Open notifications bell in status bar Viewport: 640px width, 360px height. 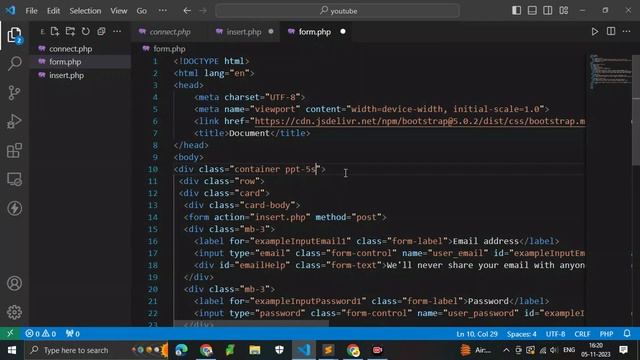click(627, 333)
